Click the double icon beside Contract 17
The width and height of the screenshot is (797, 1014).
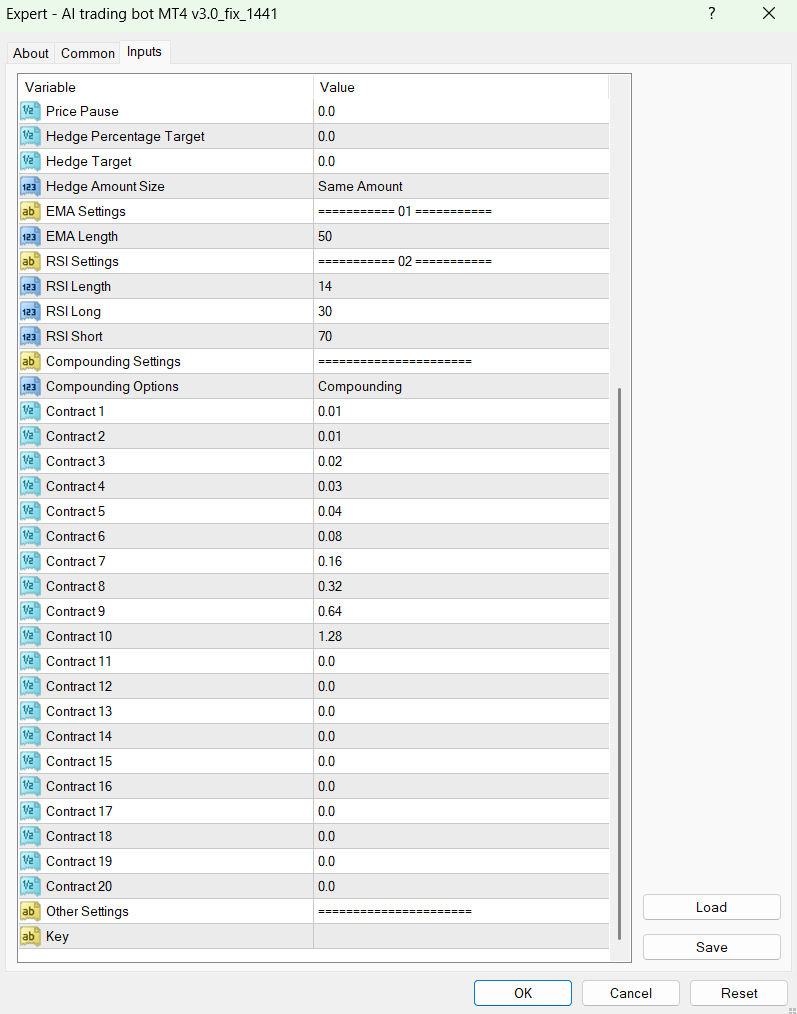tap(30, 812)
